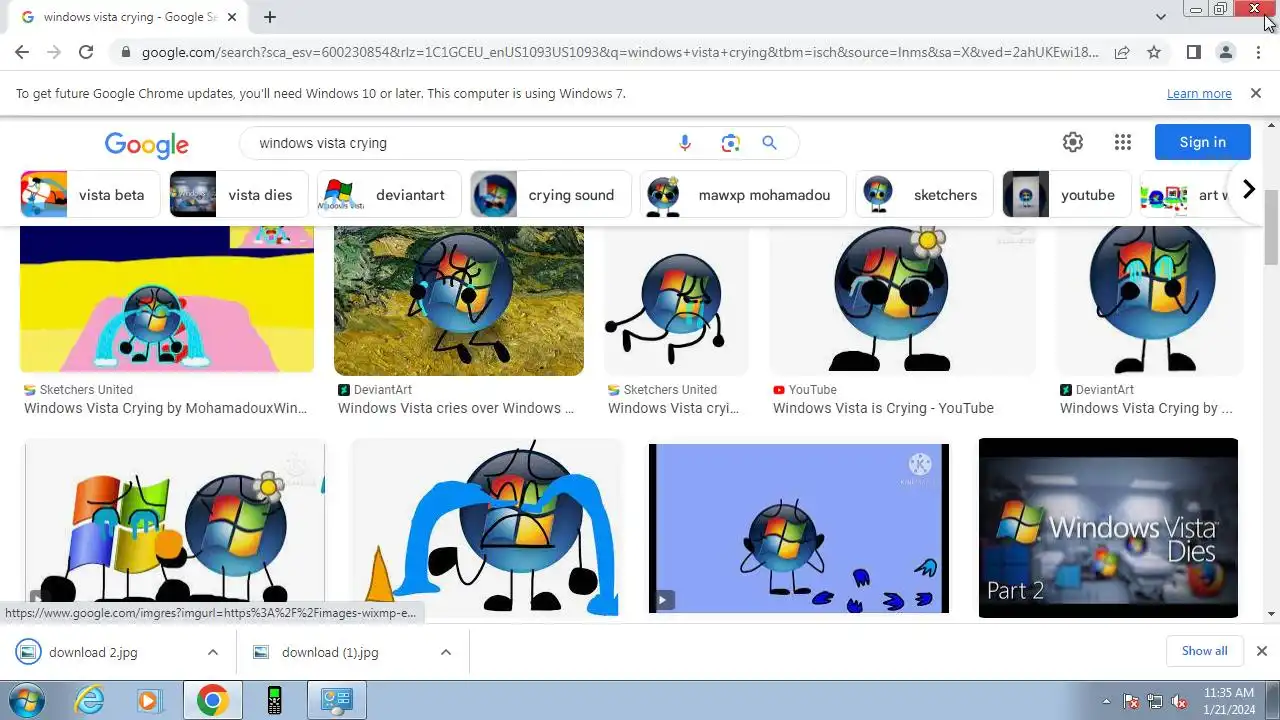Open Action Center flag tray icon
The image size is (1280, 720).
(1131, 701)
